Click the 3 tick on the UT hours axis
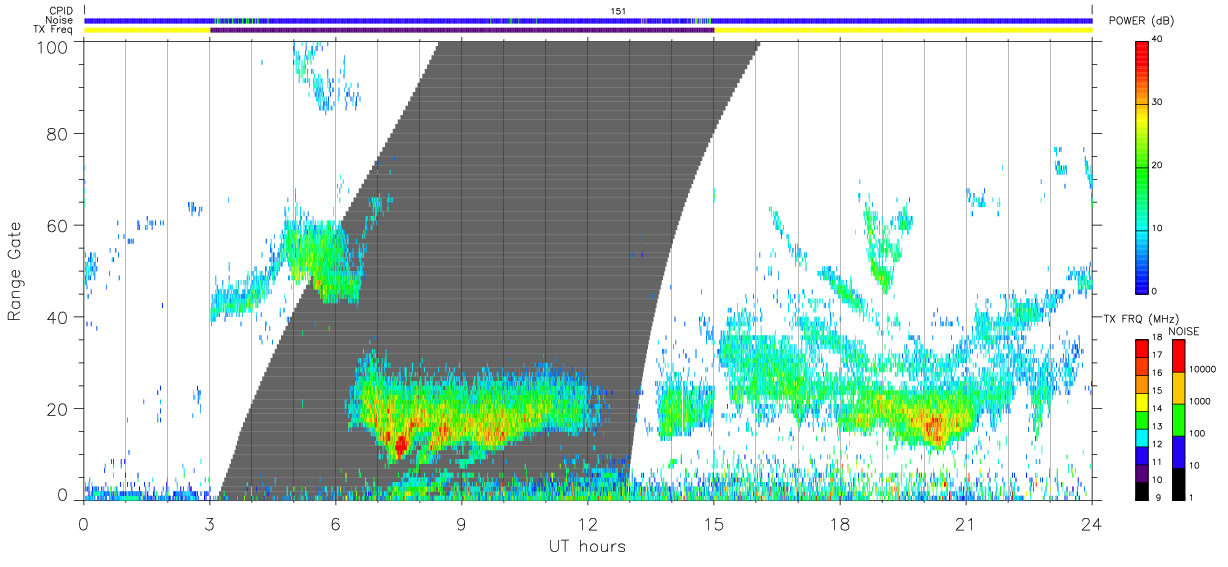This screenshot has width=1228, height=567. point(210,524)
